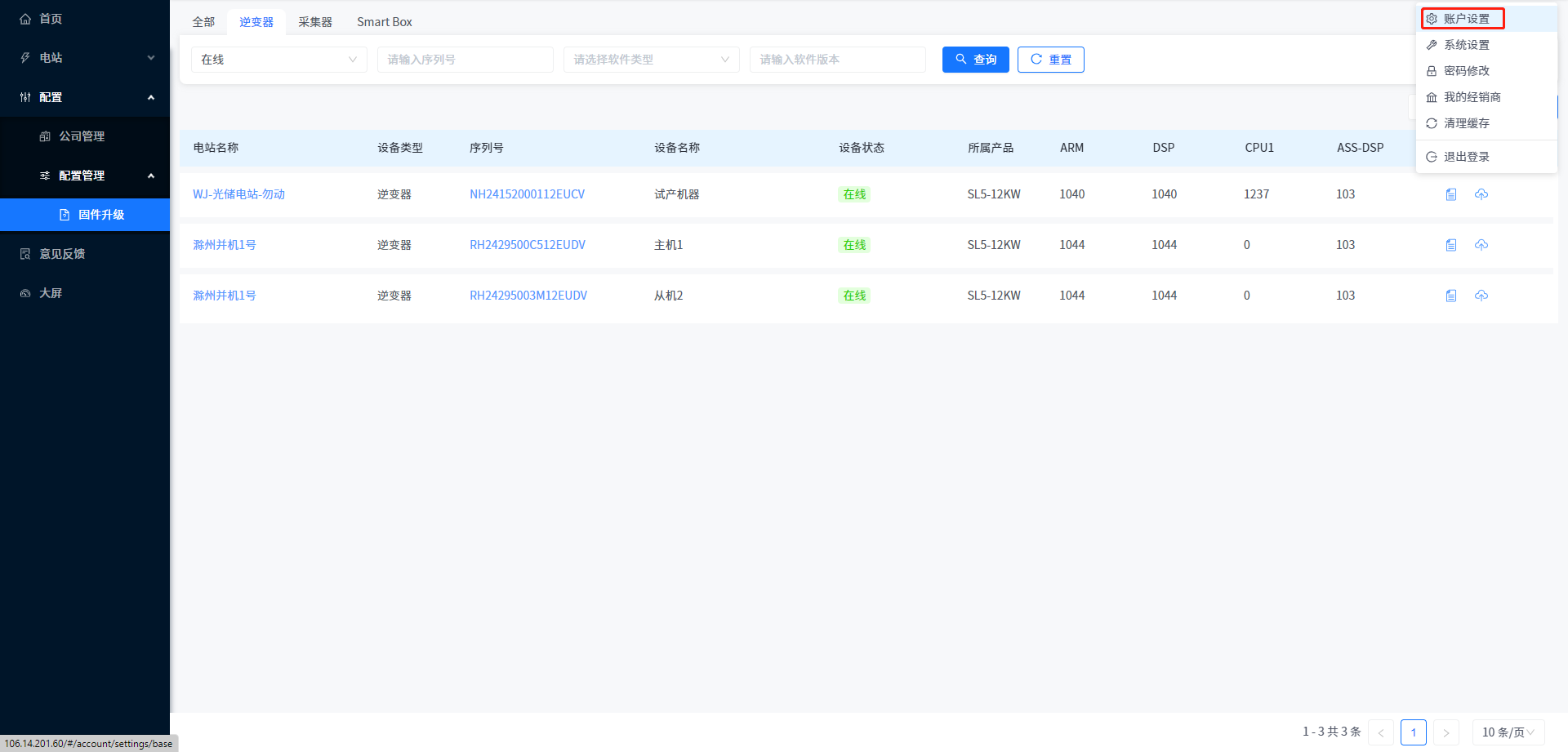1568x752 pixels.
Task: Open serial number link RH2429500C512EUDV
Action: tap(527, 245)
